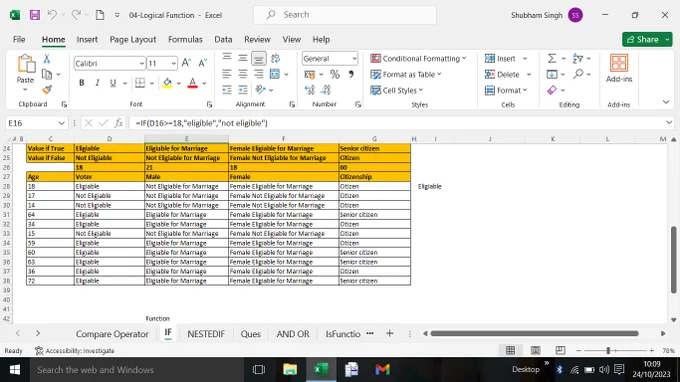The image size is (680, 382).
Task: Open the fill color yellow swatch
Action: pyautogui.click(x=167, y=83)
